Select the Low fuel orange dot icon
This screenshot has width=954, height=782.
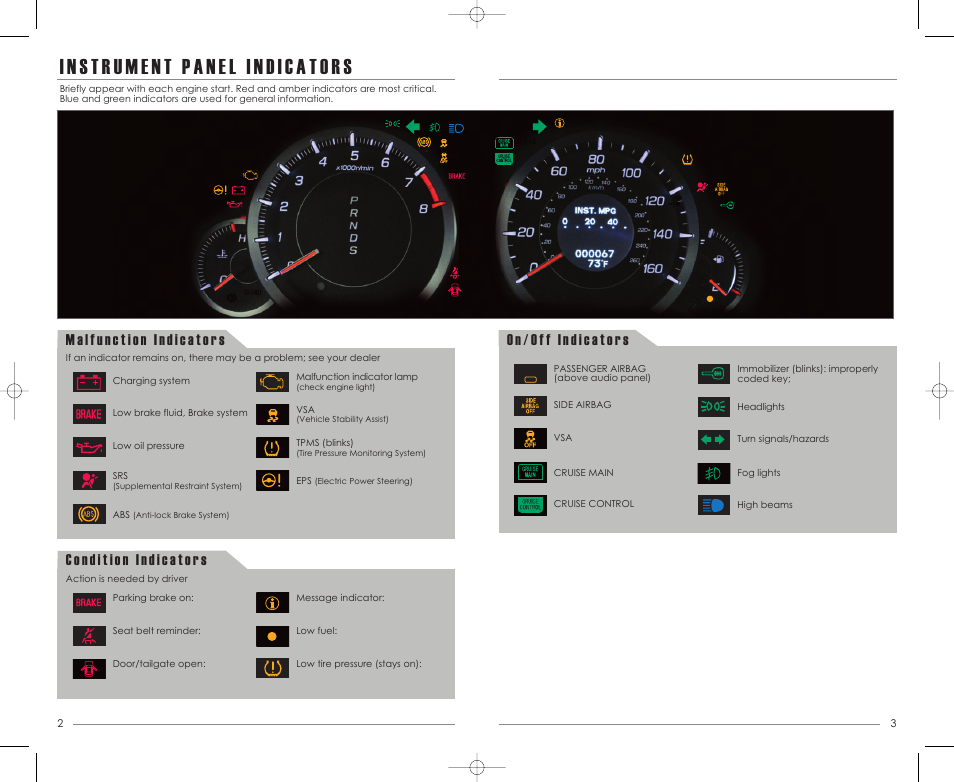[272, 636]
